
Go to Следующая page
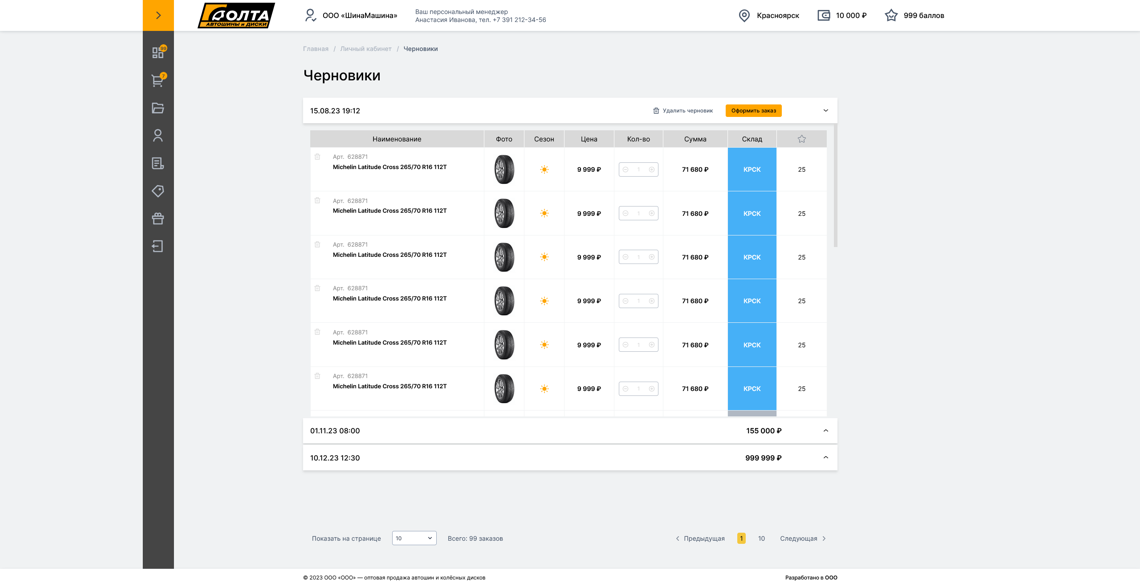click(x=803, y=539)
